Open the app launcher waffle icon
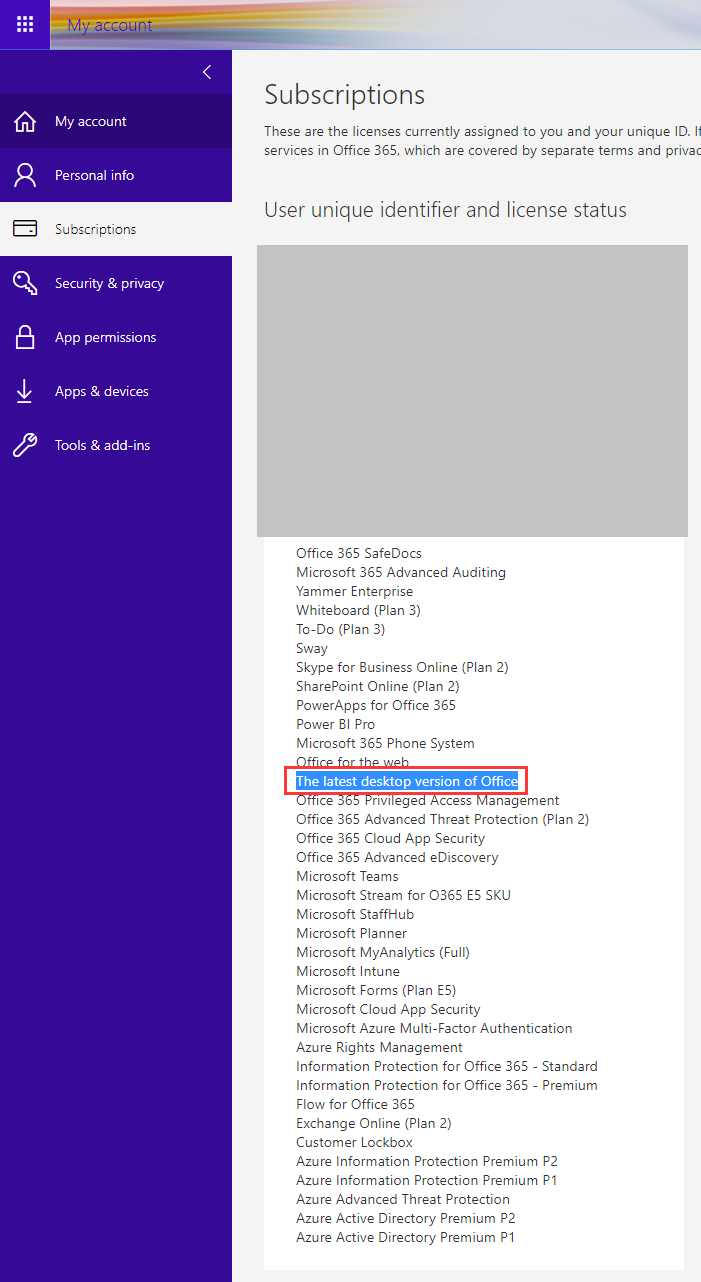Image resolution: width=701 pixels, height=1282 pixels. (x=25, y=24)
